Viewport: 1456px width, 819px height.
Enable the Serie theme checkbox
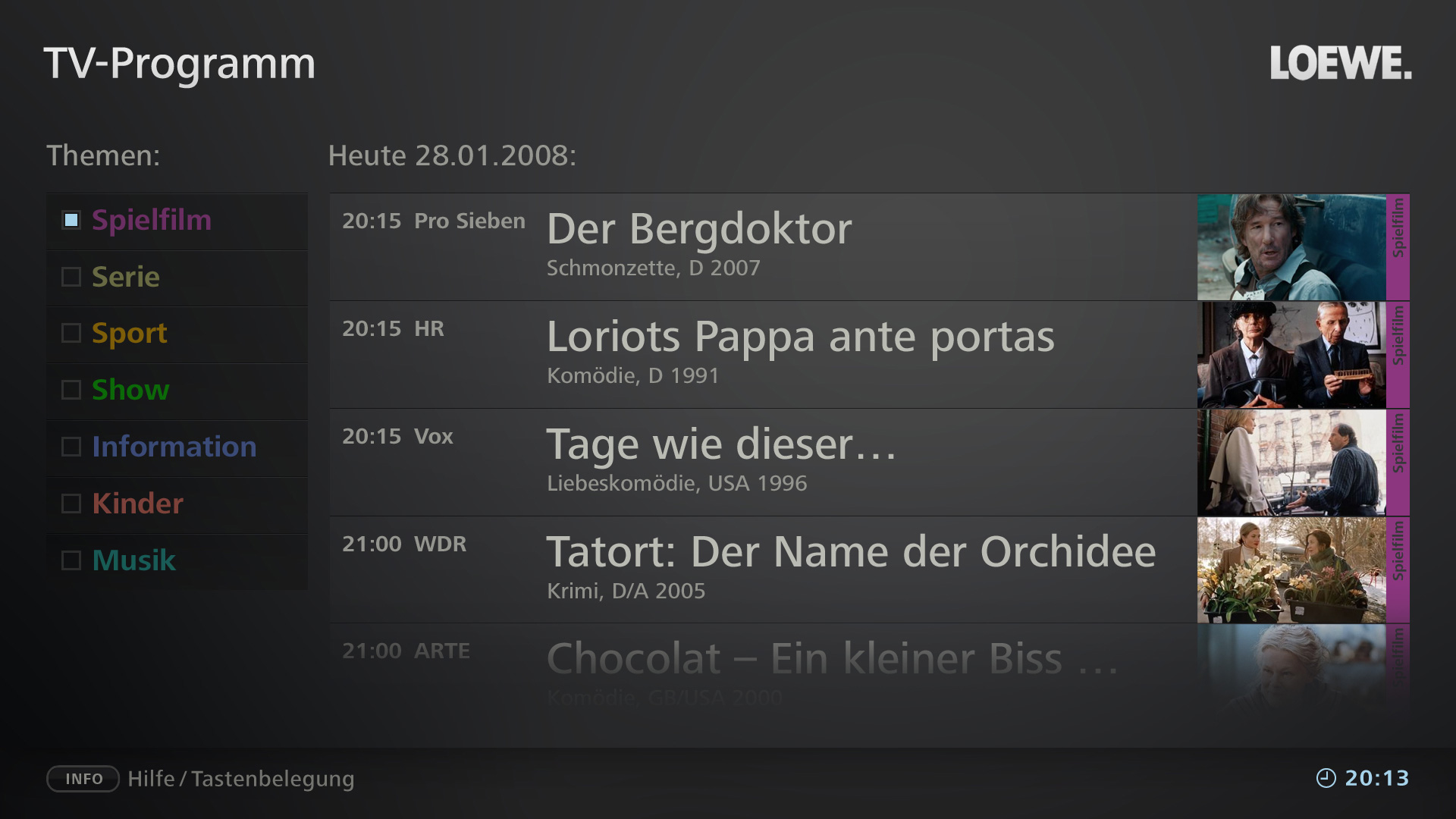(x=71, y=277)
